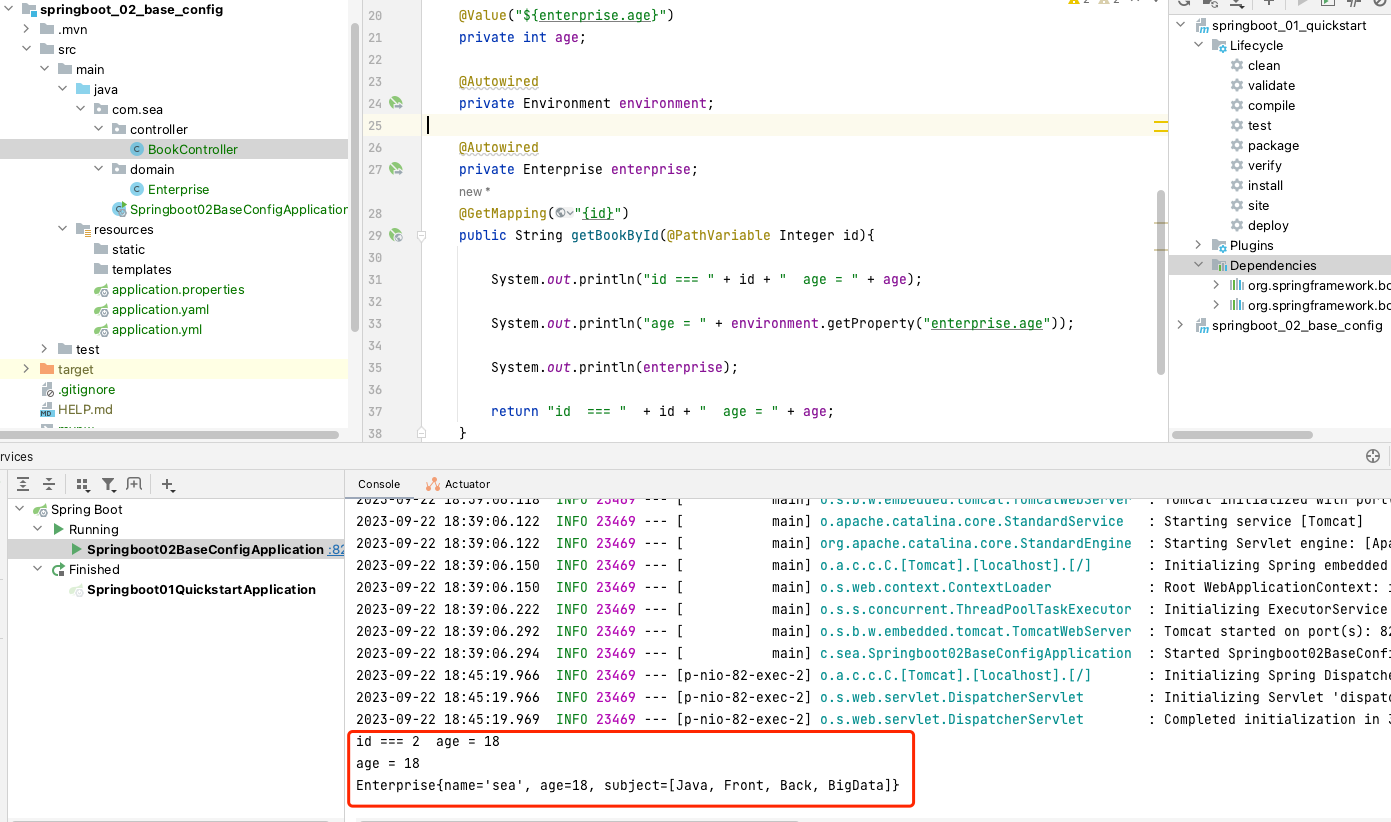Expand first org.springframework.boot dependency
Viewport: 1391px width, 822px height.
(1217, 285)
